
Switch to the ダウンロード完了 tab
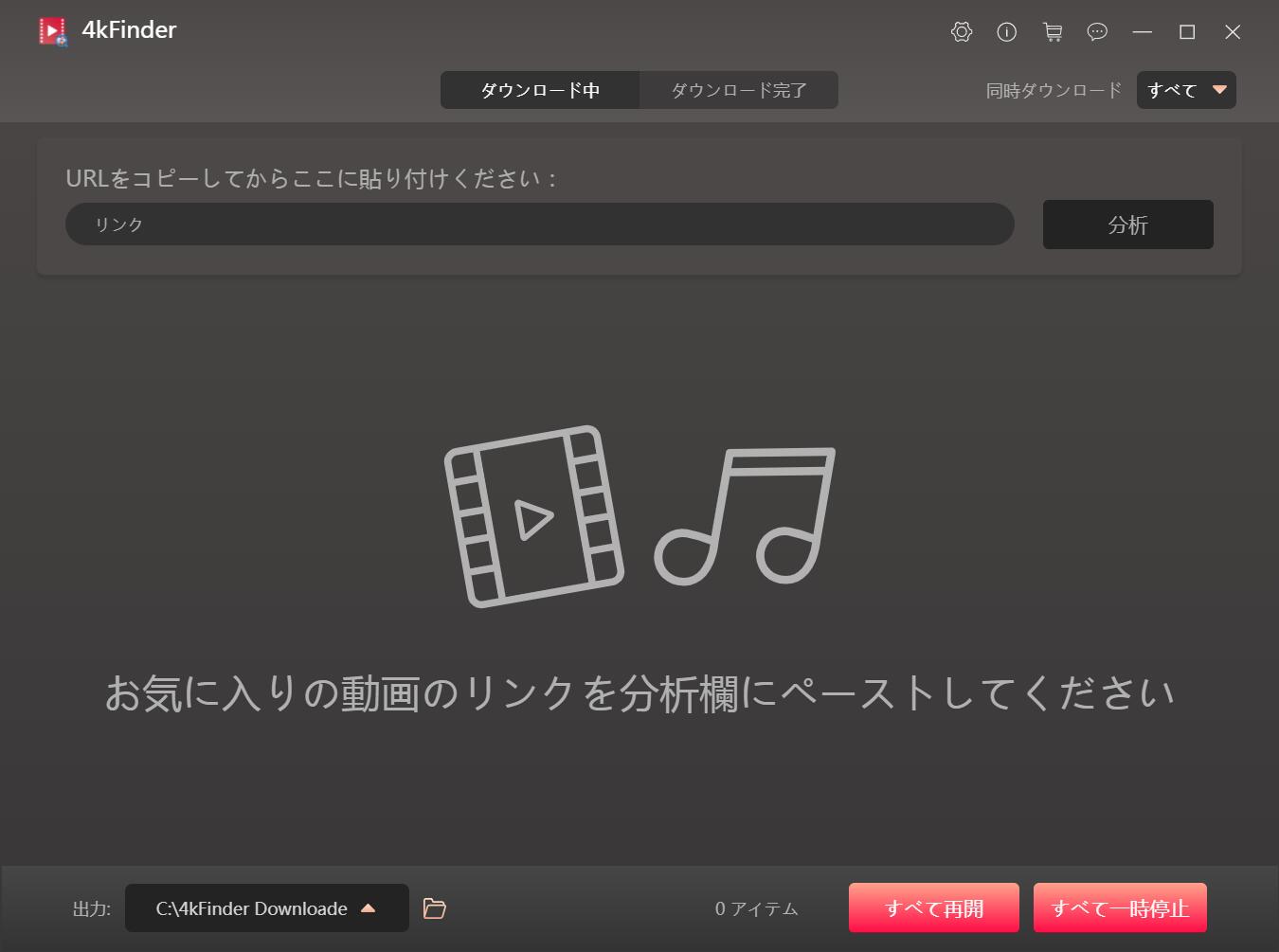[739, 90]
